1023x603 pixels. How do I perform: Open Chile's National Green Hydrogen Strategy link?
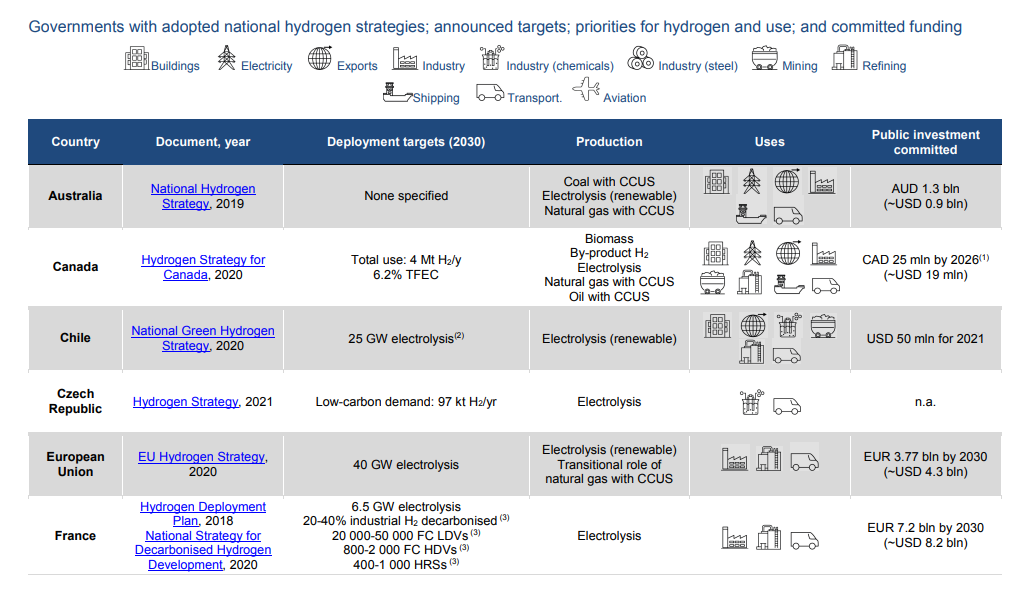(x=203, y=338)
